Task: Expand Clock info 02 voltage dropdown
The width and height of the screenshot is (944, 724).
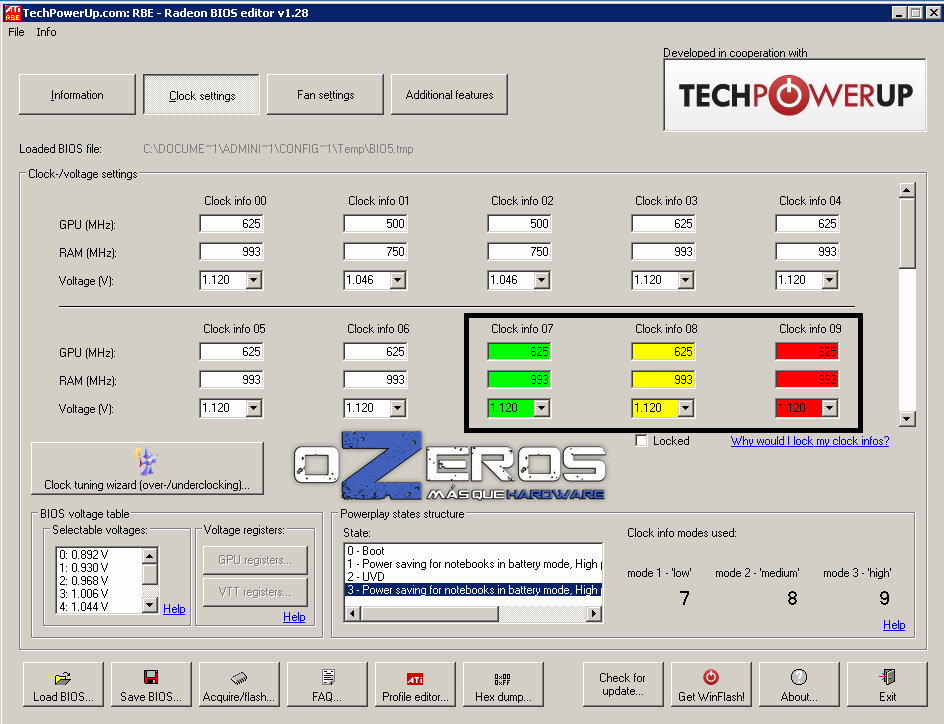Action: point(542,280)
